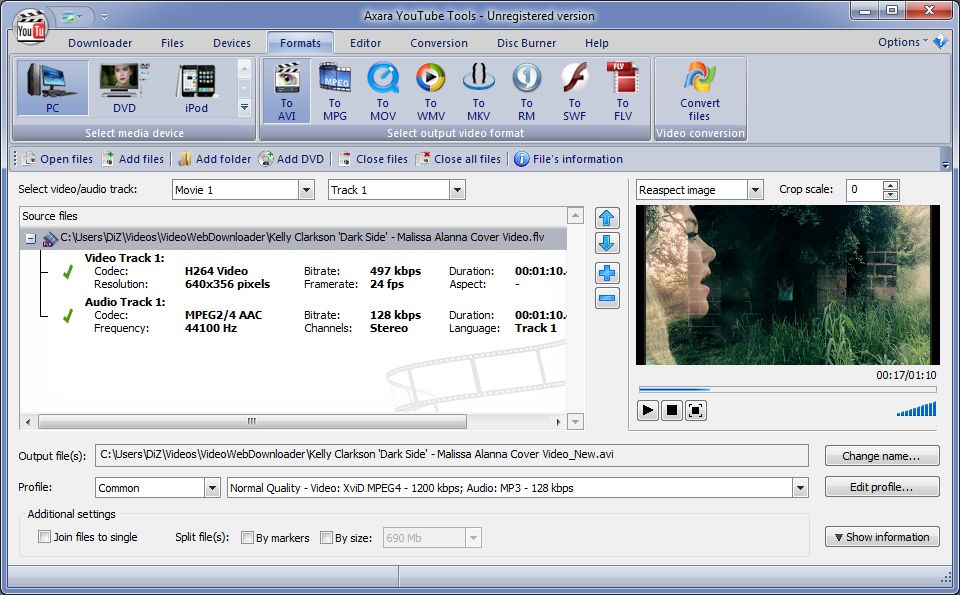The width and height of the screenshot is (960, 595).
Task: Adjust the preview volume bars
Action: pyautogui.click(x=917, y=409)
